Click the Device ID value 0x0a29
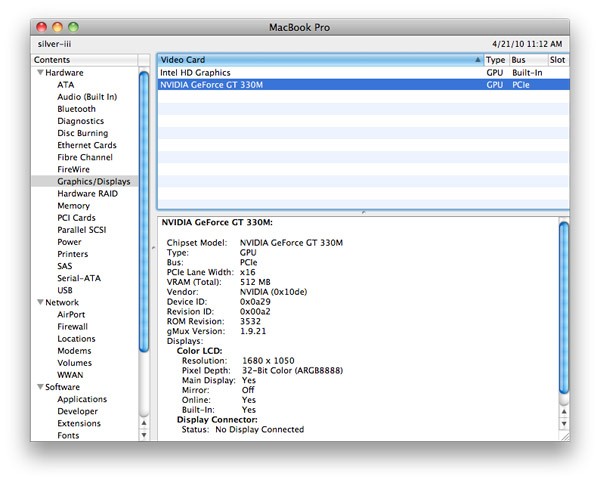The width and height of the screenshot is (600, 483). 255,302
